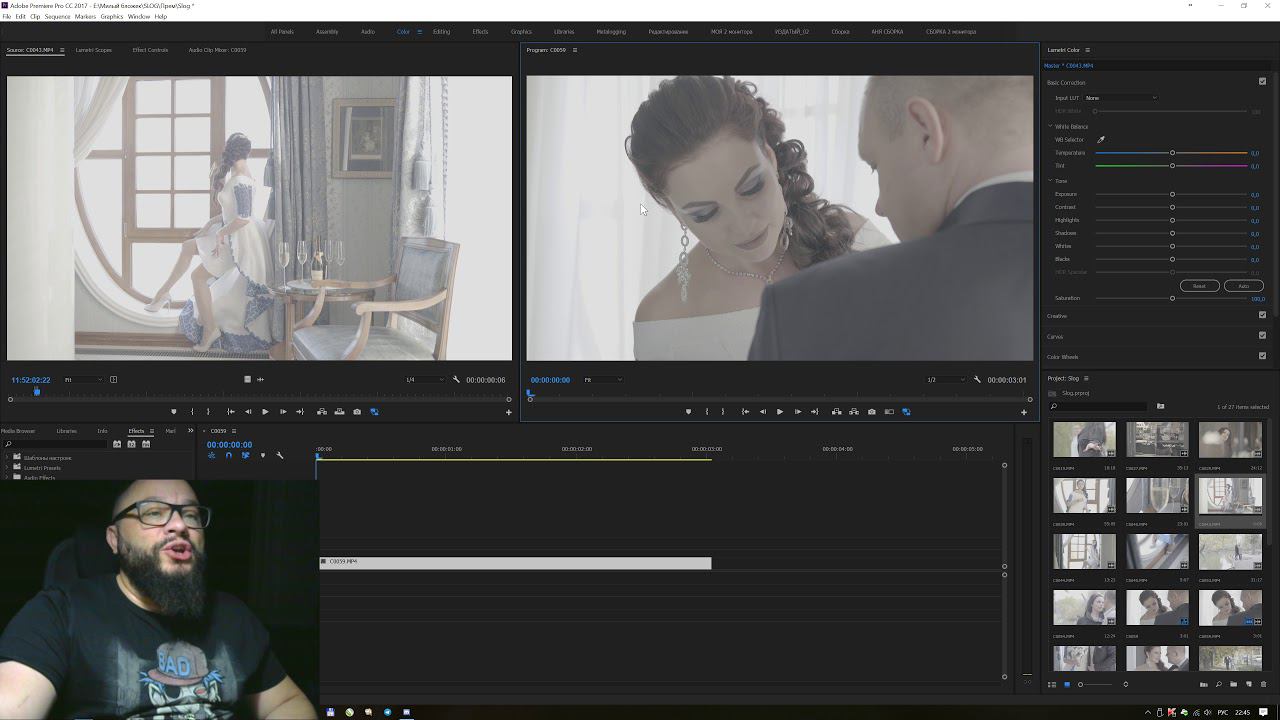
Task: Open Program monitor resolution 1/2 dropdown
Action: click(945, 380)
